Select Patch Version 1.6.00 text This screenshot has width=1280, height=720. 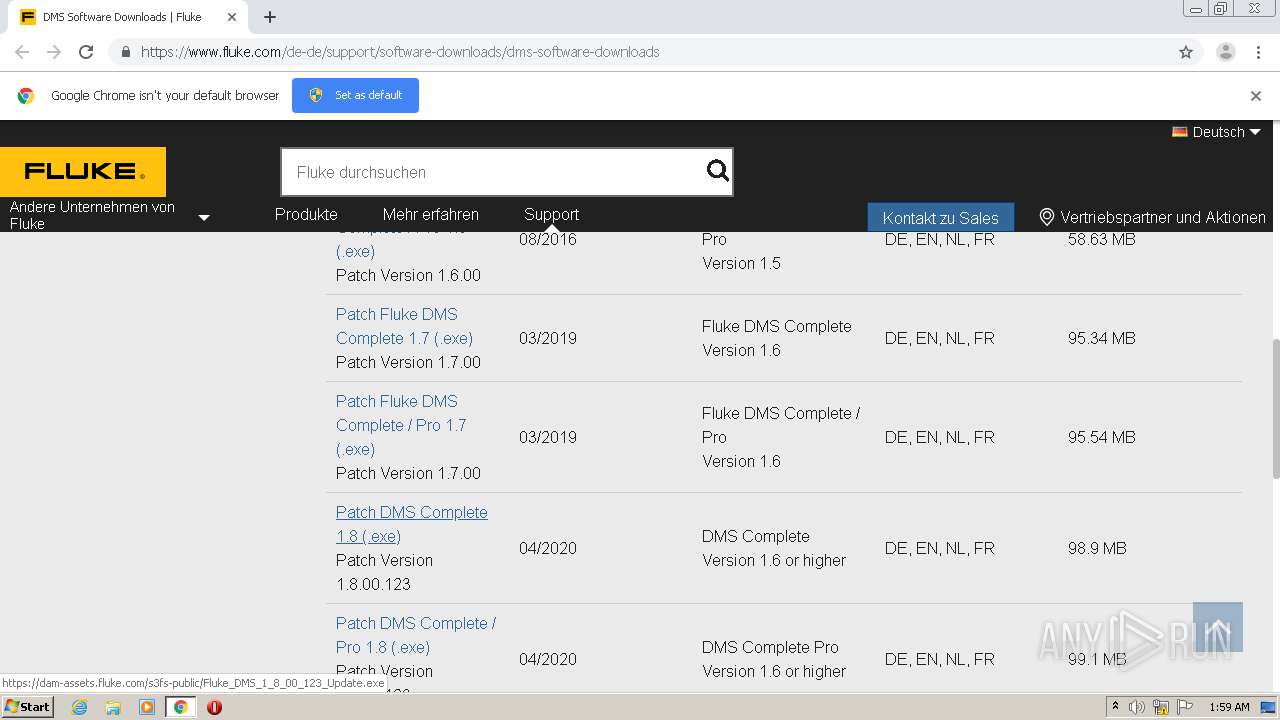click(408, 275)
